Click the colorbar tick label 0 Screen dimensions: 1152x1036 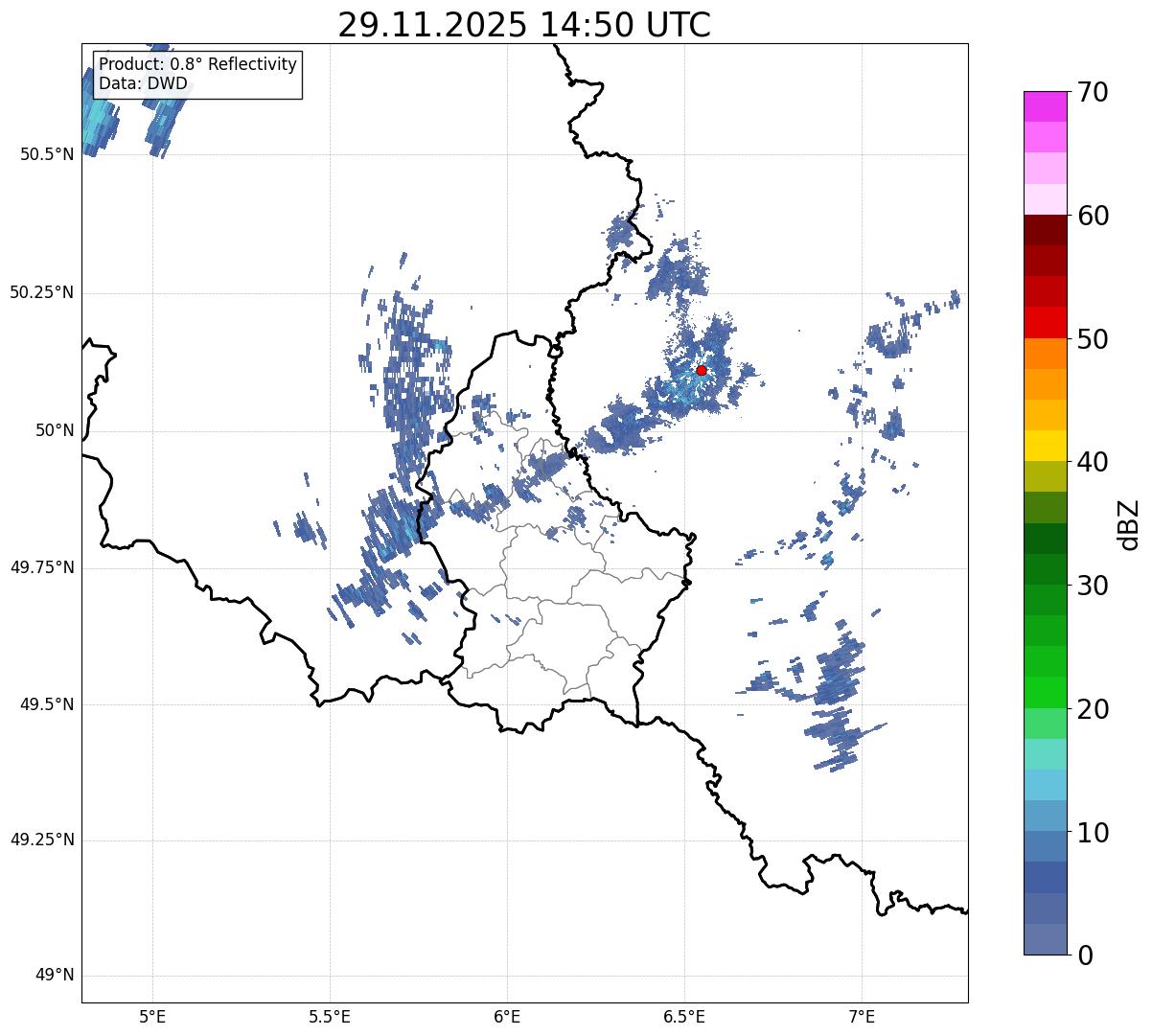coord(1085,955)
